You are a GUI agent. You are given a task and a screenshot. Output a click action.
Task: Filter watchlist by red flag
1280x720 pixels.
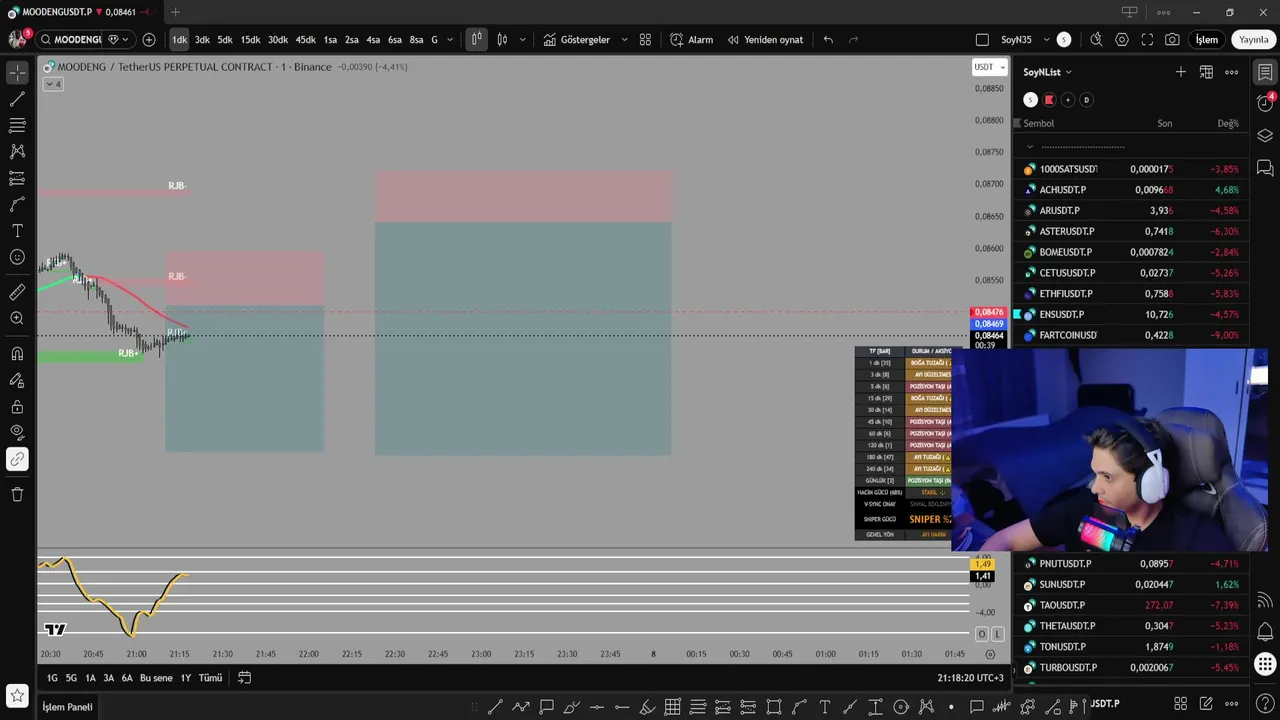click(x=1049, y=100)
